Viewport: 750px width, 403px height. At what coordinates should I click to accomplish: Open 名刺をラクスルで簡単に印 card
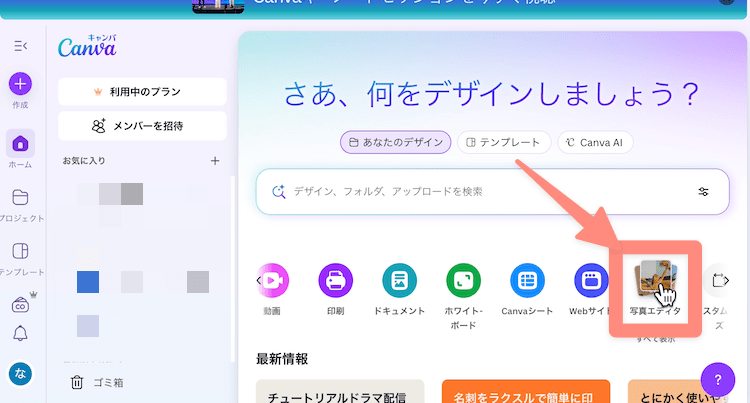click(x=526, y=392)
